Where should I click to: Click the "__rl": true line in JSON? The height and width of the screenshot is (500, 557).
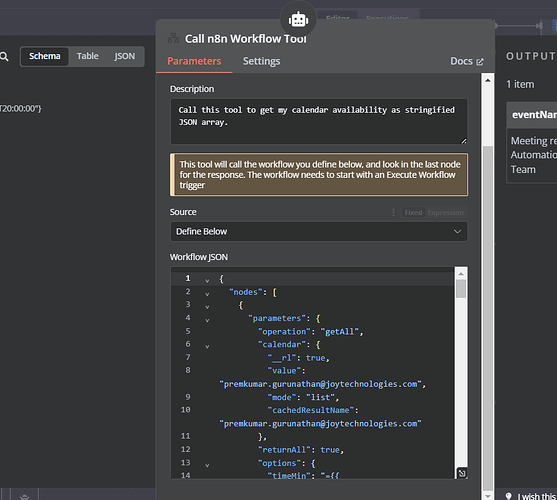point(298,358)
